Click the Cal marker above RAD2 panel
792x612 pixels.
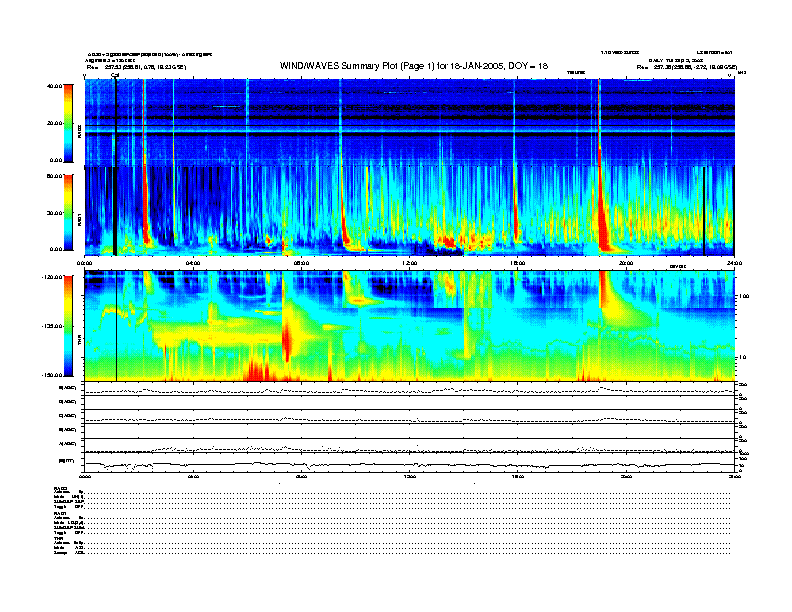[115, 76]
